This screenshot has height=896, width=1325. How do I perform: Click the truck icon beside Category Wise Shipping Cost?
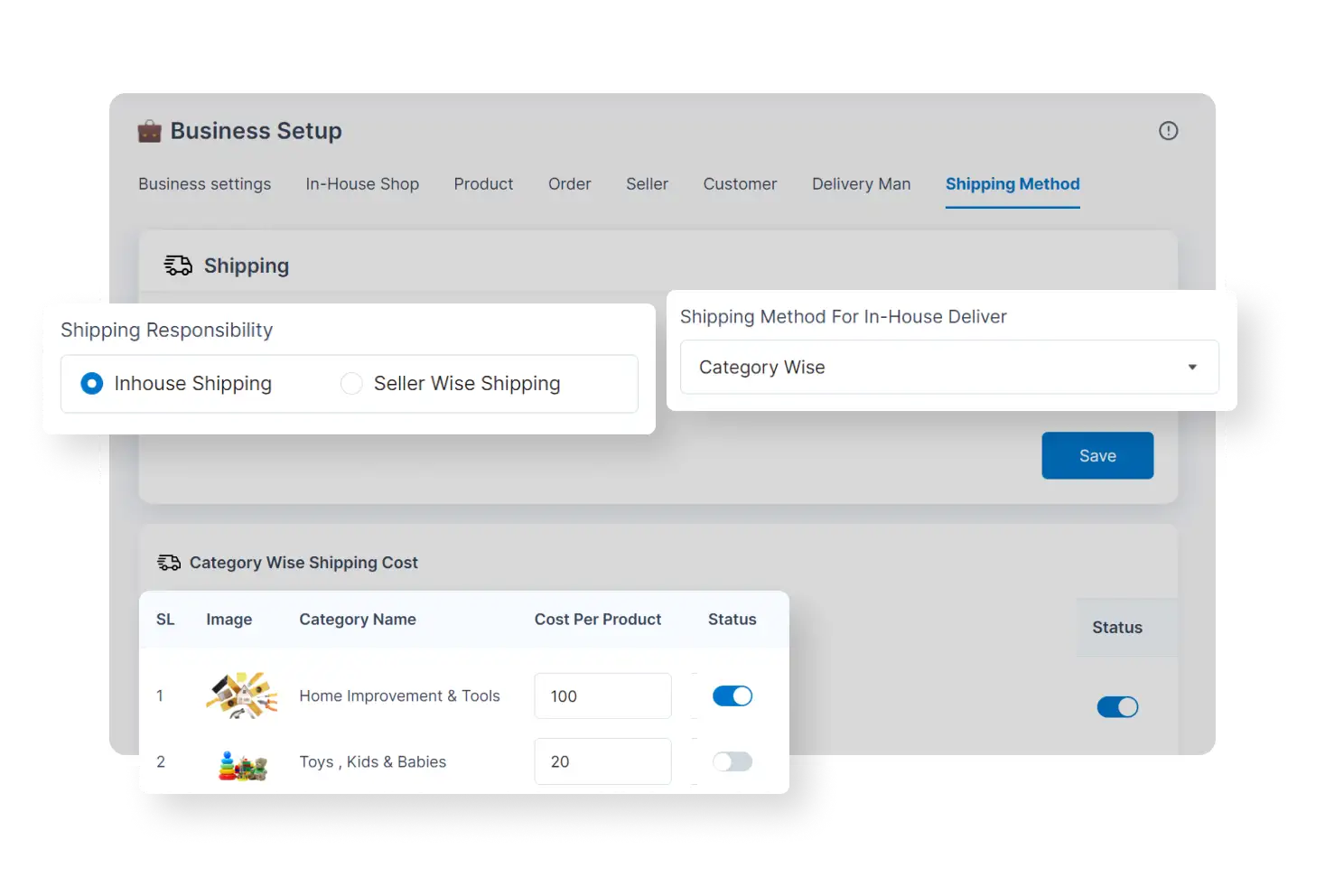click(x=168, y=562)
